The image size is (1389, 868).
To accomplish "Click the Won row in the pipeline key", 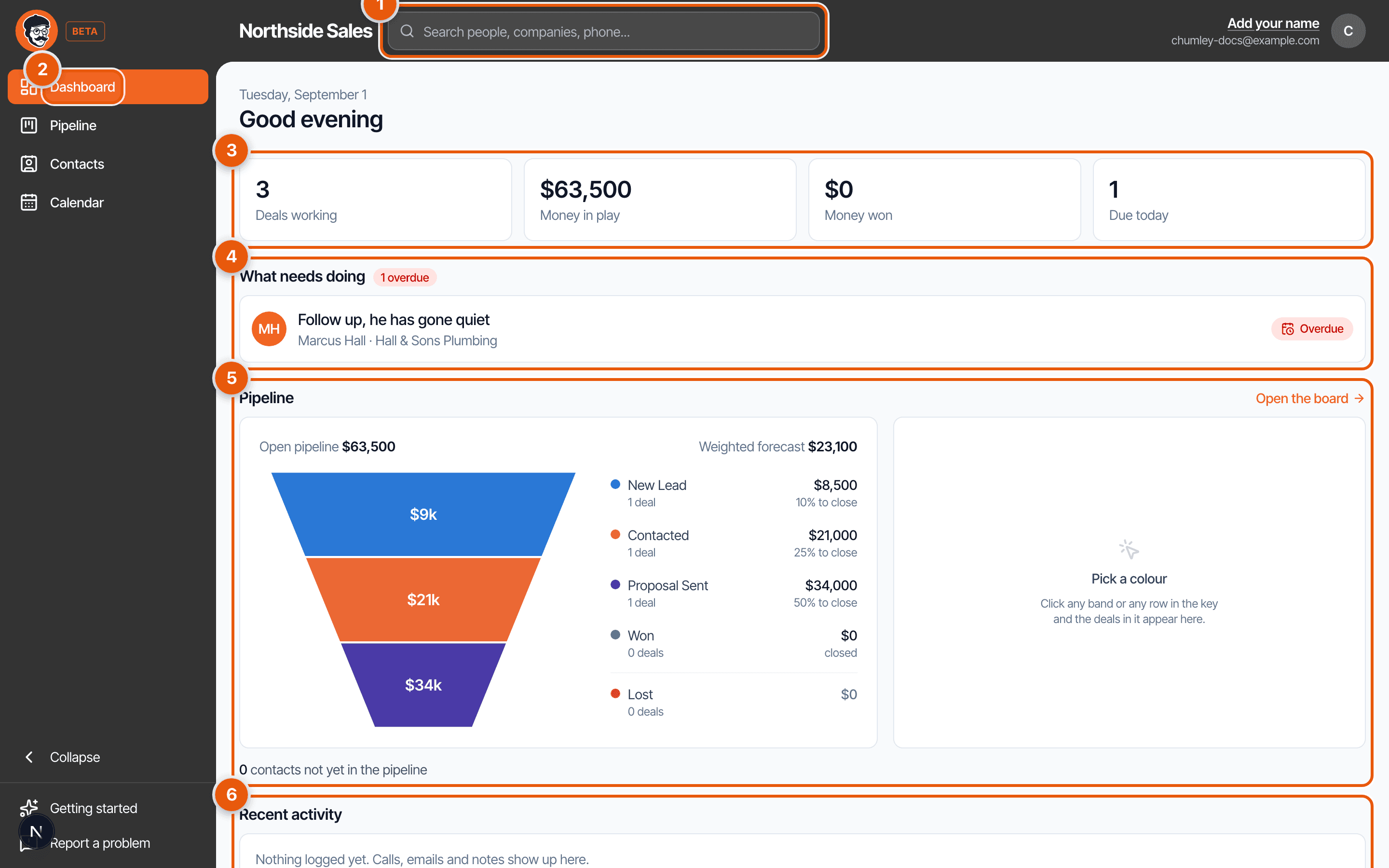I will pos(734,644).
